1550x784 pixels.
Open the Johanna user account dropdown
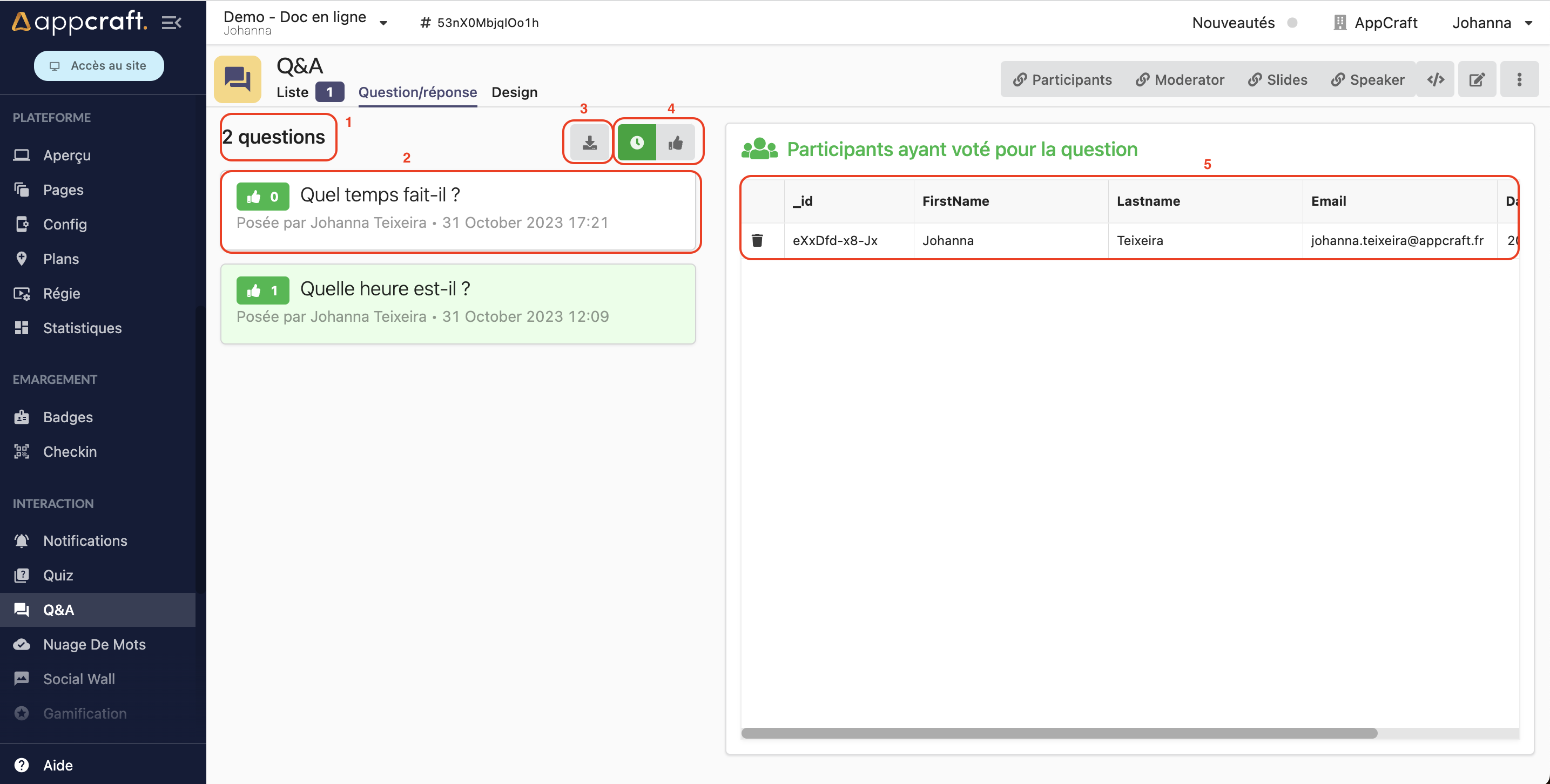pos(1491,23)
